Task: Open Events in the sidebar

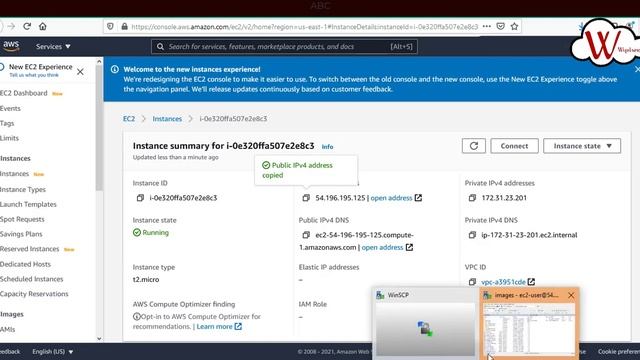Action: [x=10, y=109]
